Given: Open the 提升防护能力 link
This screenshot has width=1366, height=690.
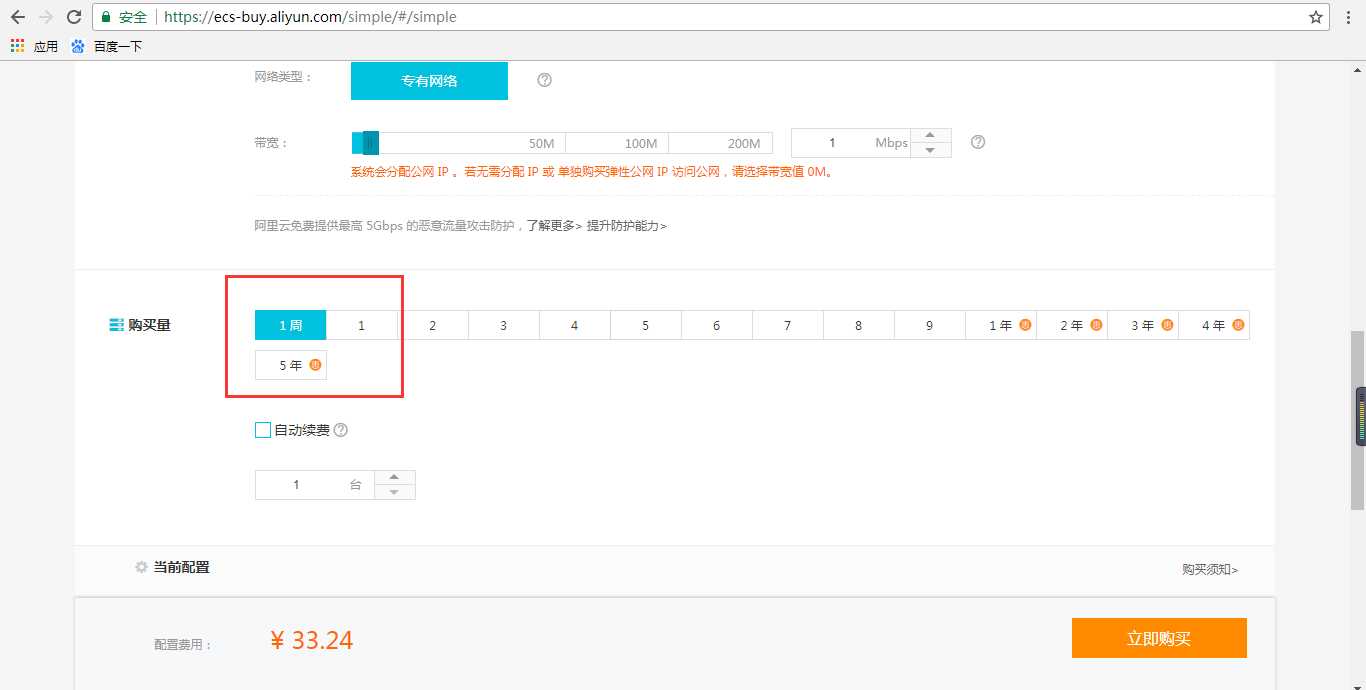Looking at the screenshot, I should (626, 226).
